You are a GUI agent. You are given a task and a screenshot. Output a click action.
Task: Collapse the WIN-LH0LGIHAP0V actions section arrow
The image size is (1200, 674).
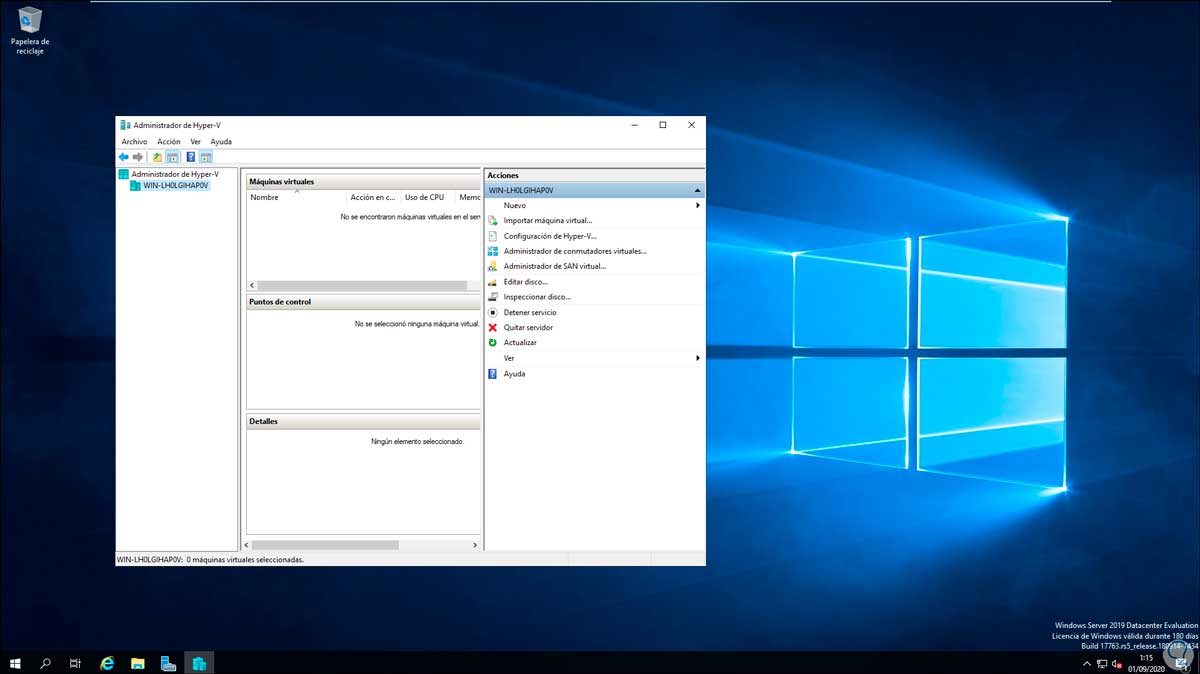697,190
